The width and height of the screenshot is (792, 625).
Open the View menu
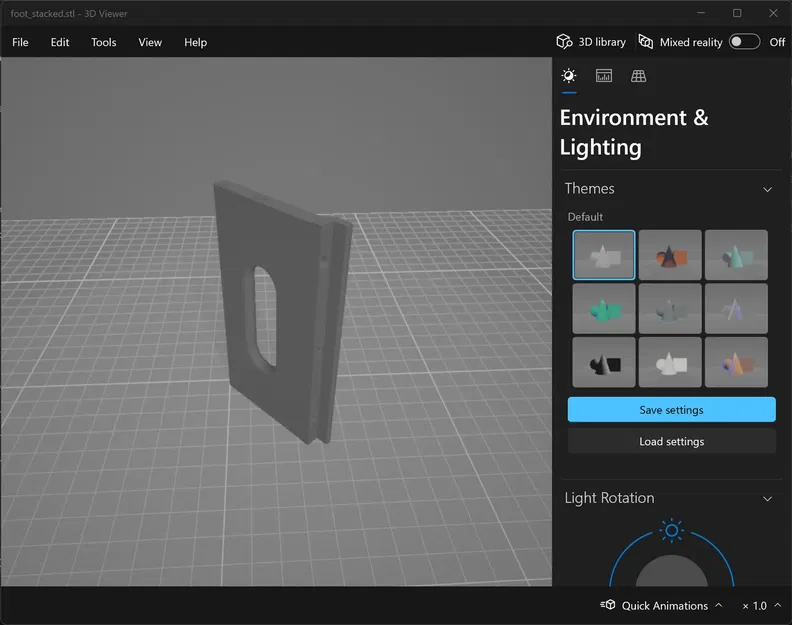(x=150, y=42)
